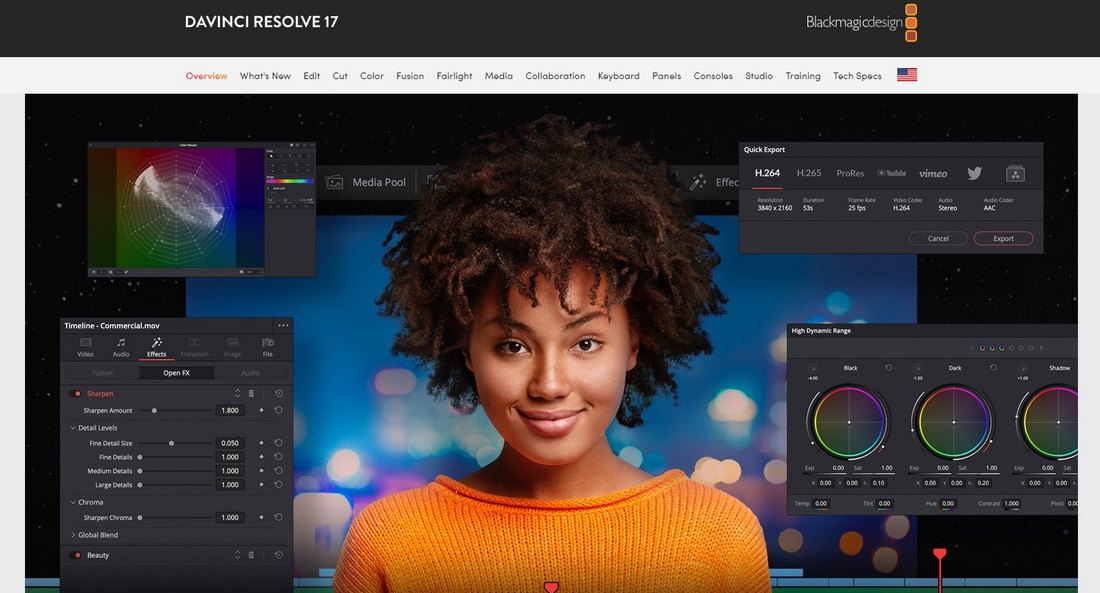
Task: Open the File tab icon in Timeline panel
Action: point(267,342)
